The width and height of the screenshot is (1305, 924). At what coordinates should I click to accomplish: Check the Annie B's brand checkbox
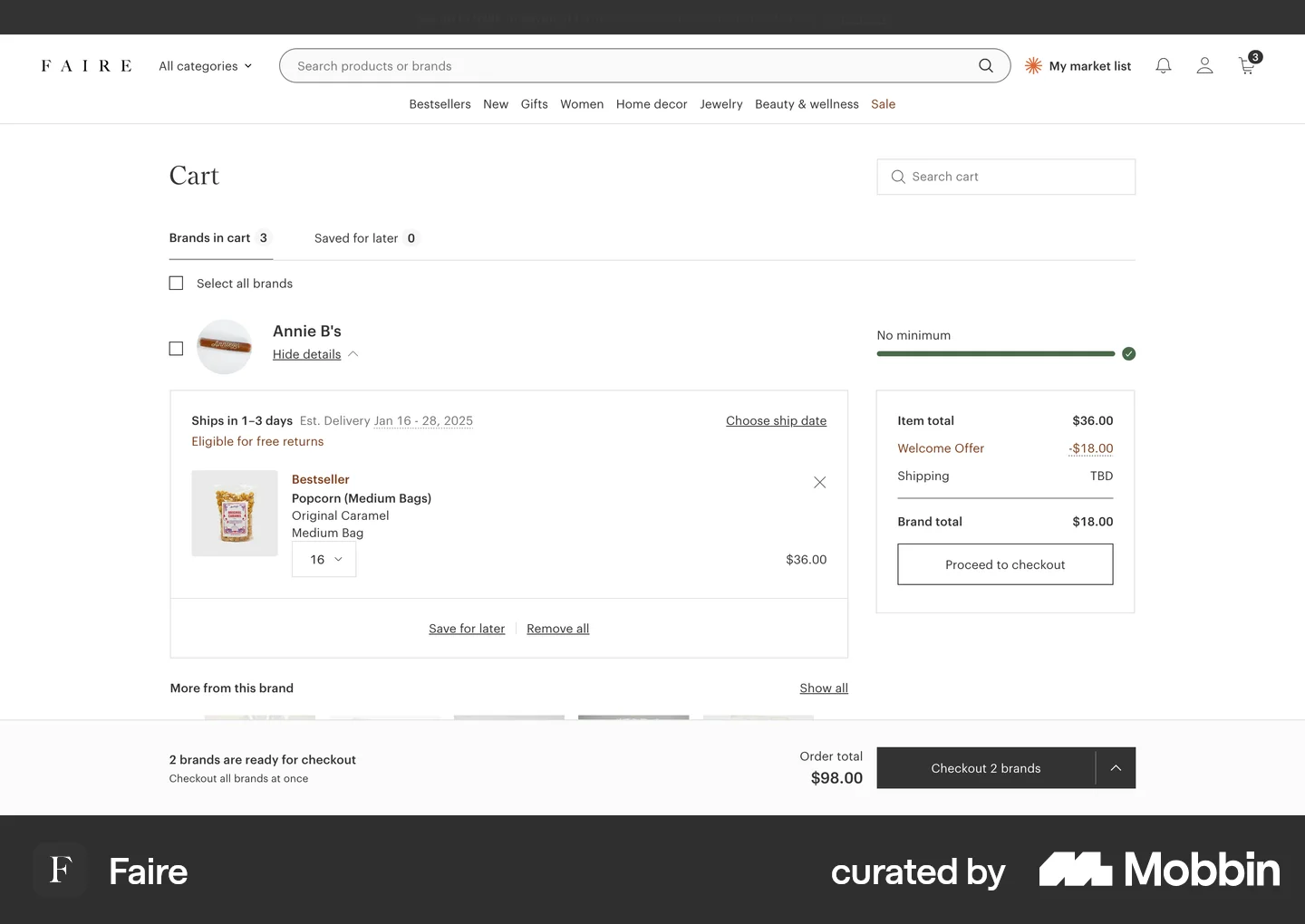[176, 349]
